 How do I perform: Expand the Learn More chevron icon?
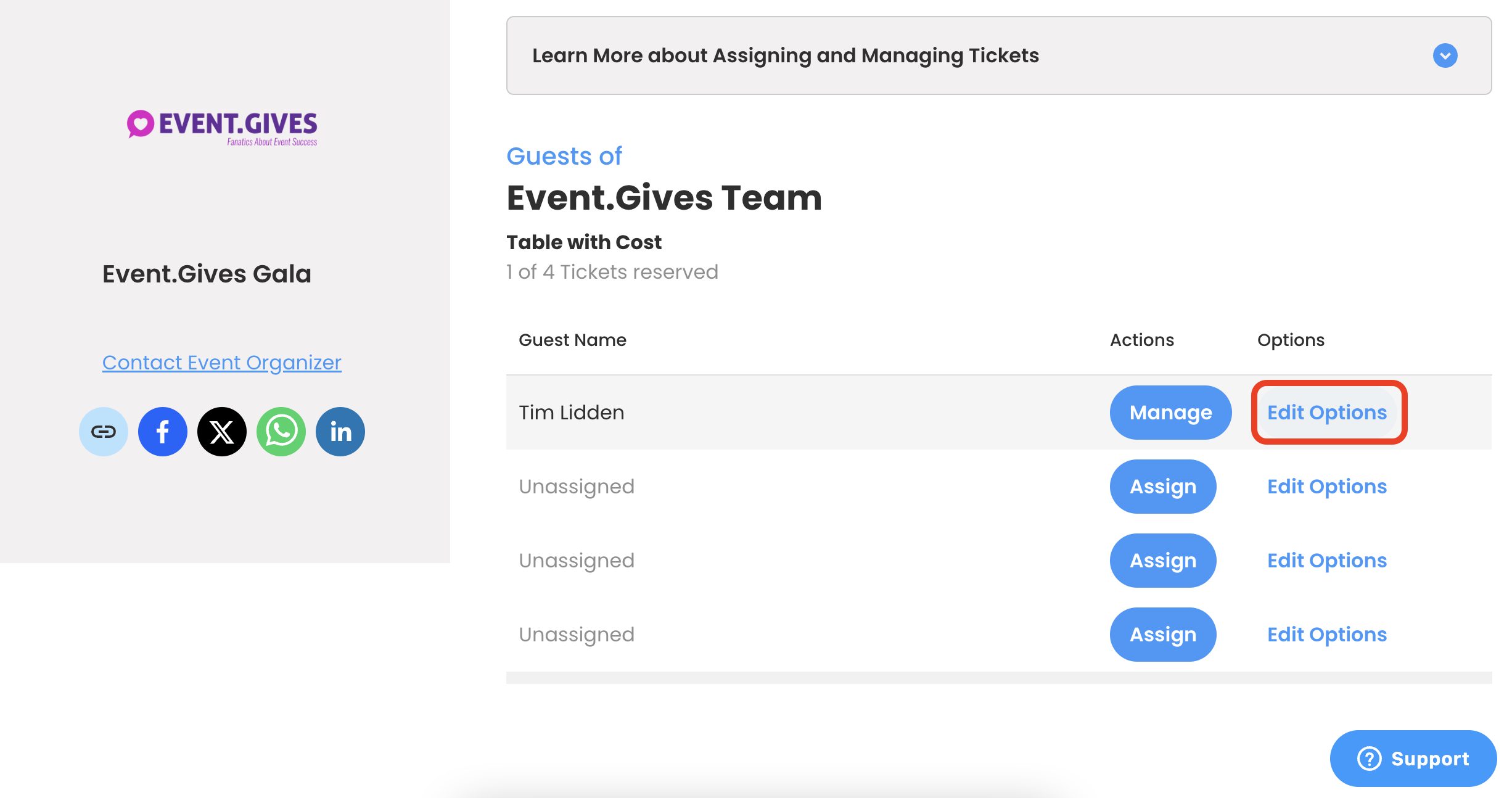pyautogui.click(x=1445, y=56)
